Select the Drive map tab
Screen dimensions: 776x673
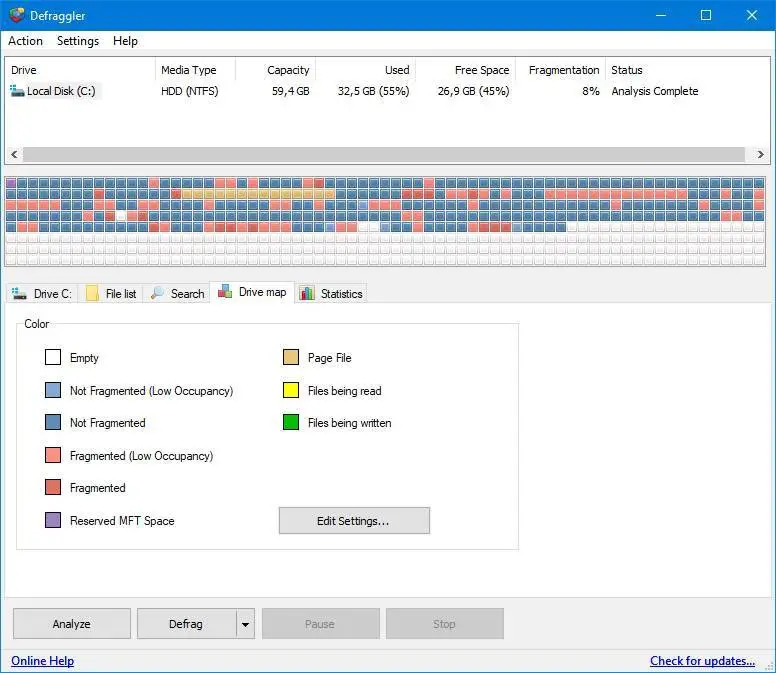click(252, 292)
